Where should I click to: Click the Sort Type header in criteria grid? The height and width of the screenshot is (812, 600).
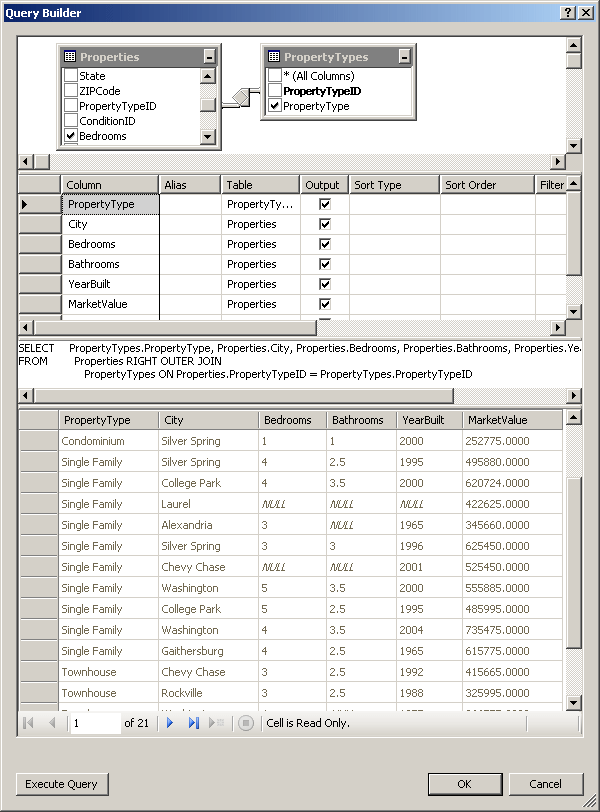(x=394, y=185)
